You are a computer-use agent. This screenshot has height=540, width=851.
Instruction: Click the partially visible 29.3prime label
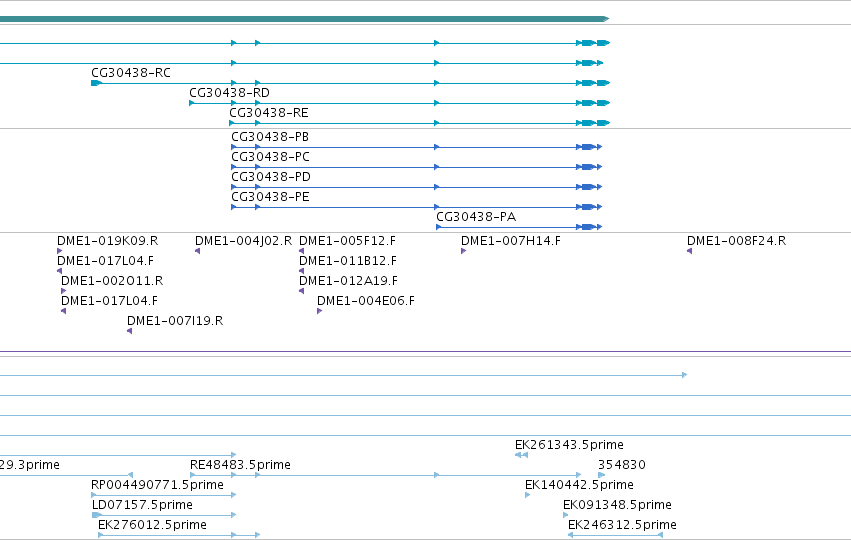(x=30, y=465)
